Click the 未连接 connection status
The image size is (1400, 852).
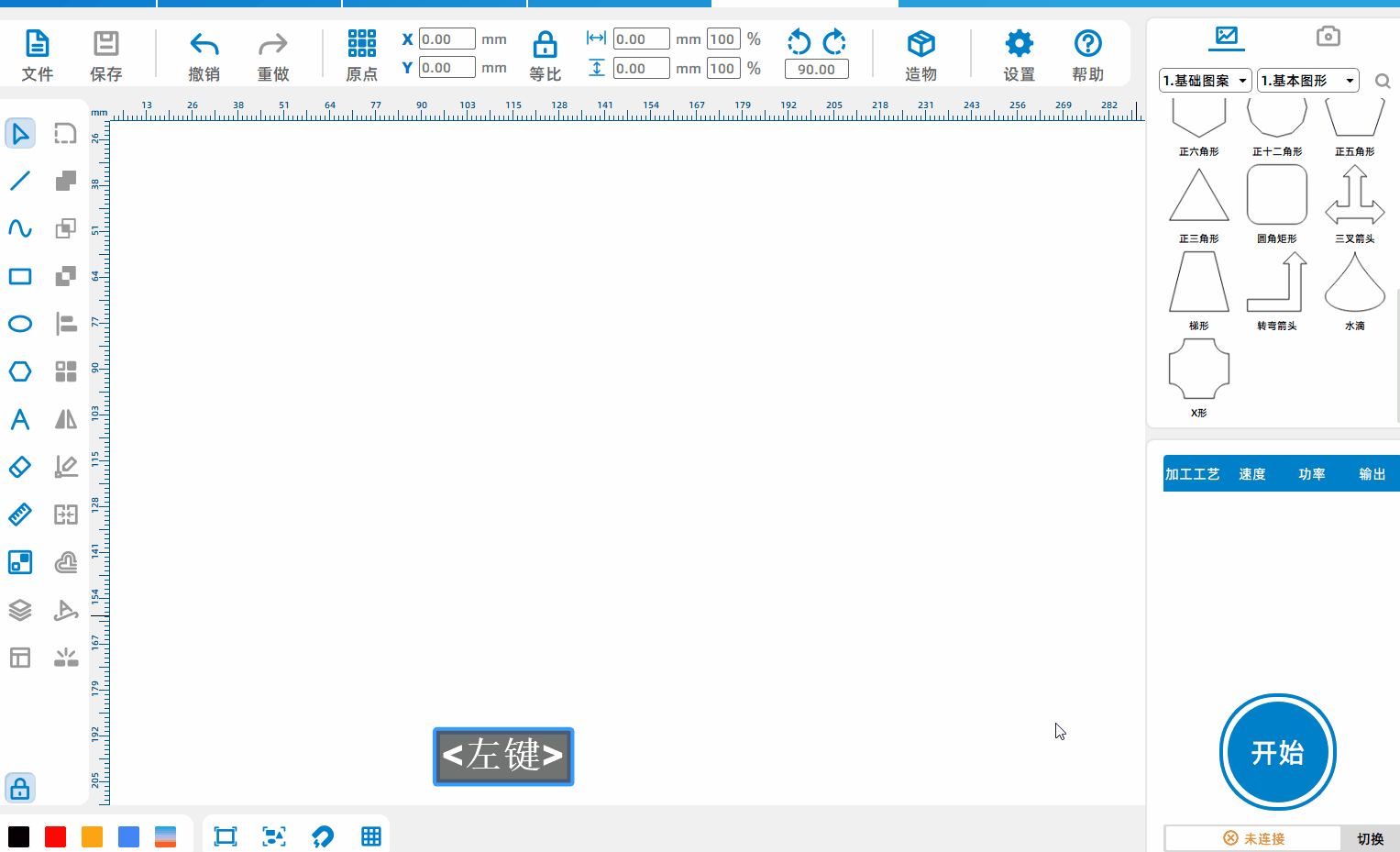1253,838
